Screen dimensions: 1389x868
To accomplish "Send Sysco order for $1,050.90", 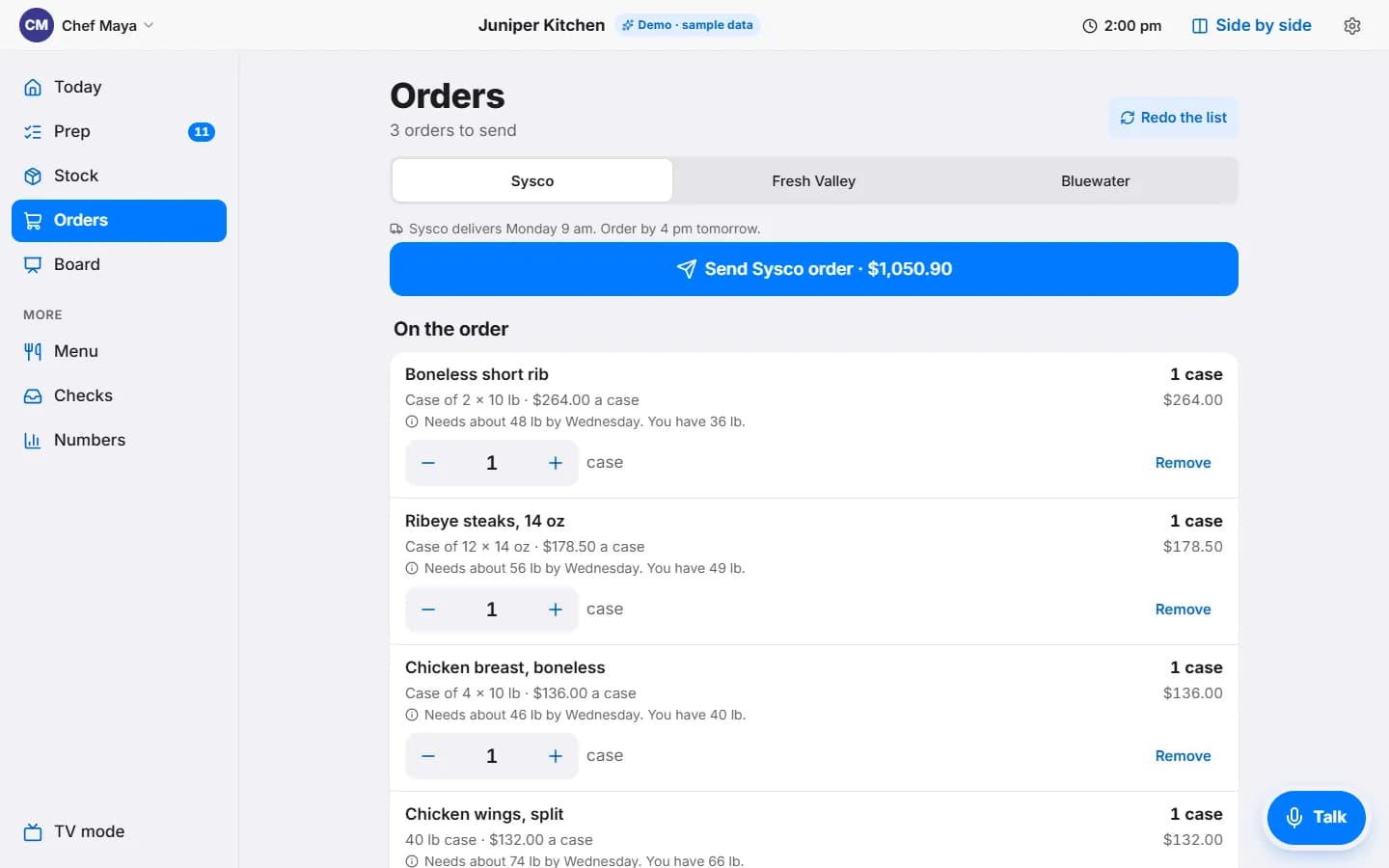I will click(x=814, y=269).
